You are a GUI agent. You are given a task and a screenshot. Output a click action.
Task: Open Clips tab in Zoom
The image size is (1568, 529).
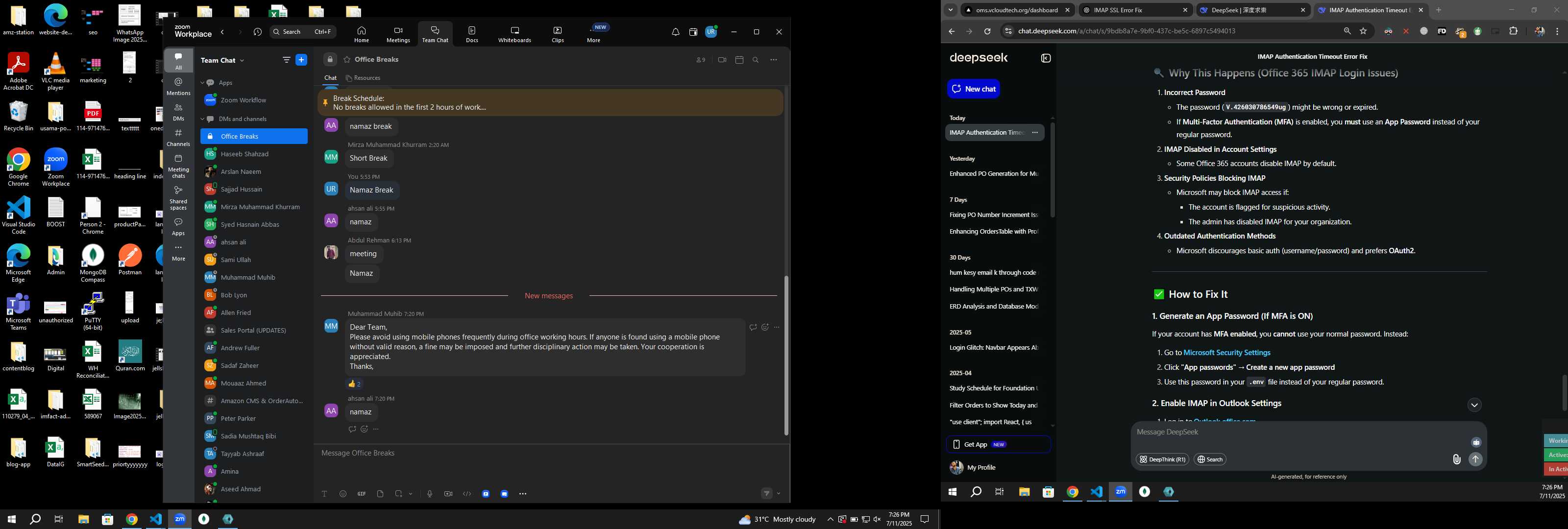558,34
